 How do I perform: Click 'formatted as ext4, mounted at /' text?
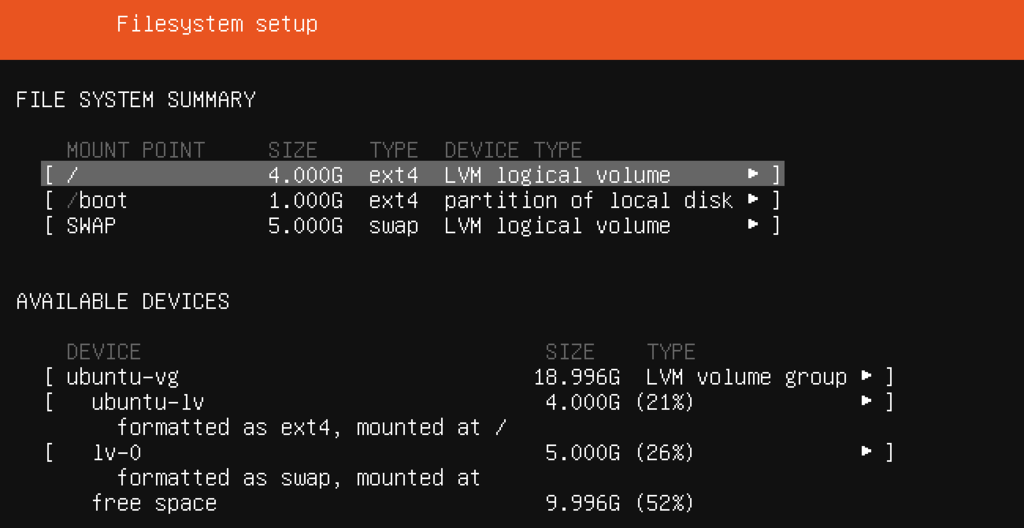point(312,427)
